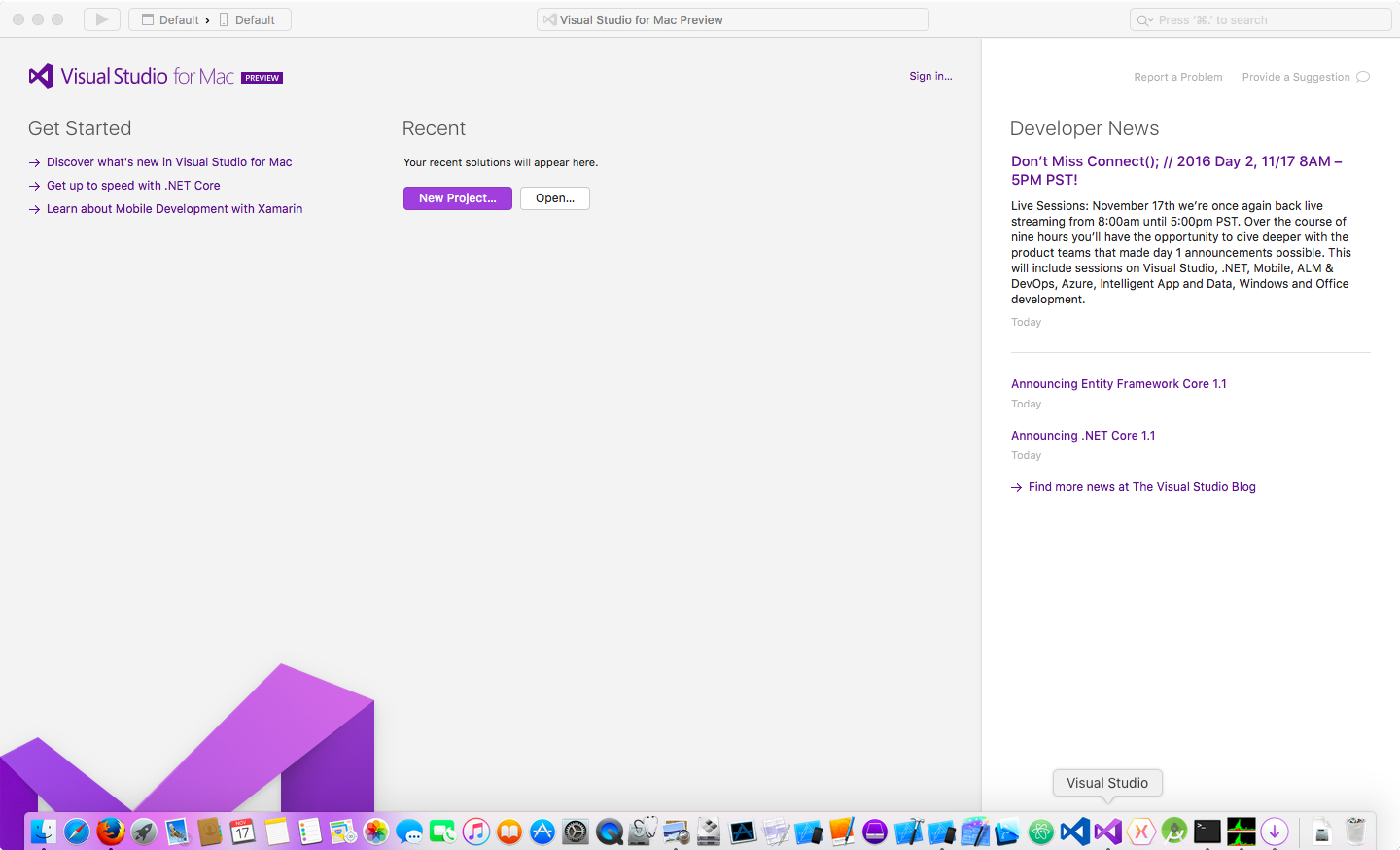This screenshot has width=1400, height=850.
Task: Open Find more news at Visual Studio Blog
Action: point(1142,487)
